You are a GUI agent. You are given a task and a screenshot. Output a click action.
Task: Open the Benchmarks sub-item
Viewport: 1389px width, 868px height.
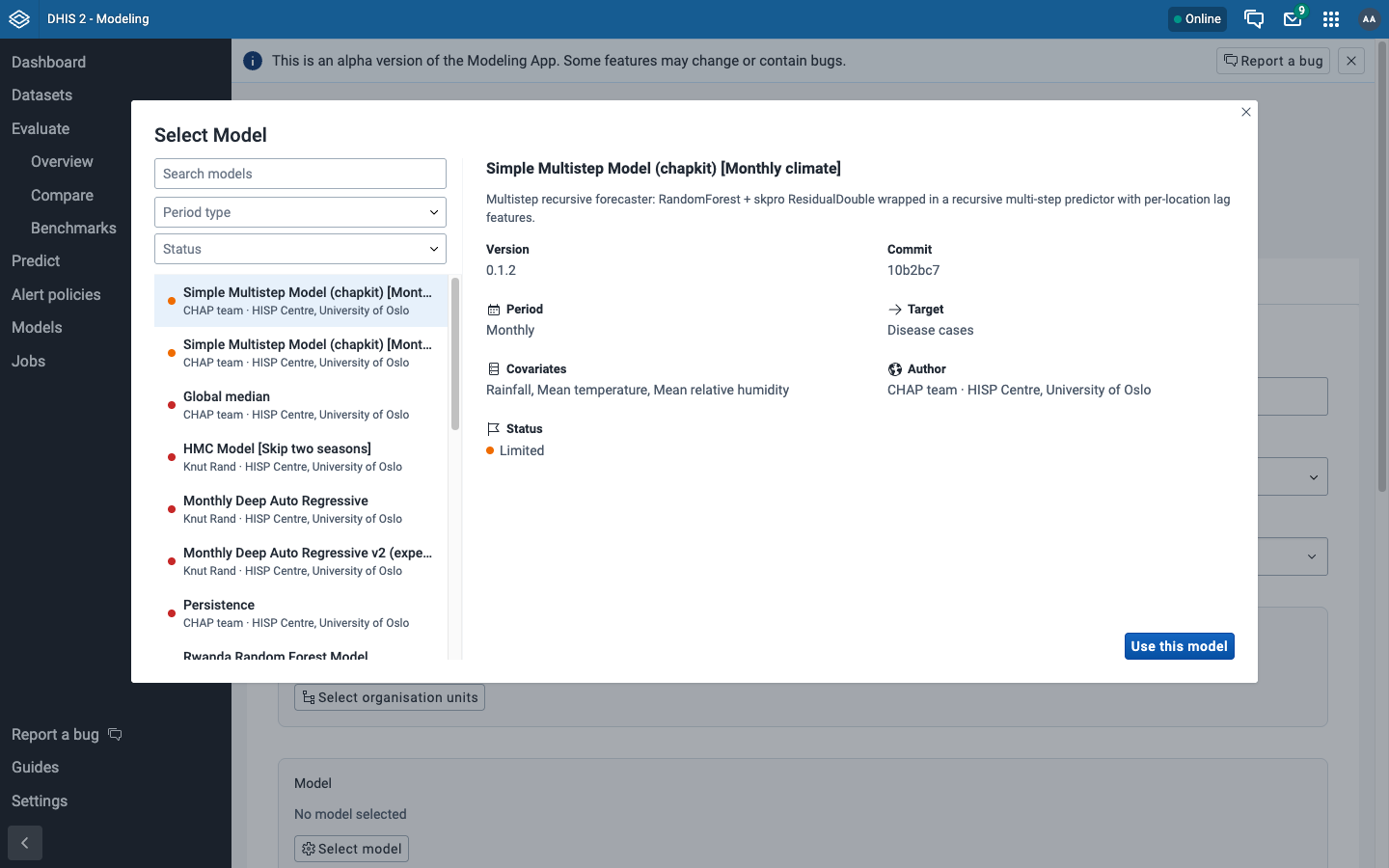pyautogui.click(x=73, y=228)
